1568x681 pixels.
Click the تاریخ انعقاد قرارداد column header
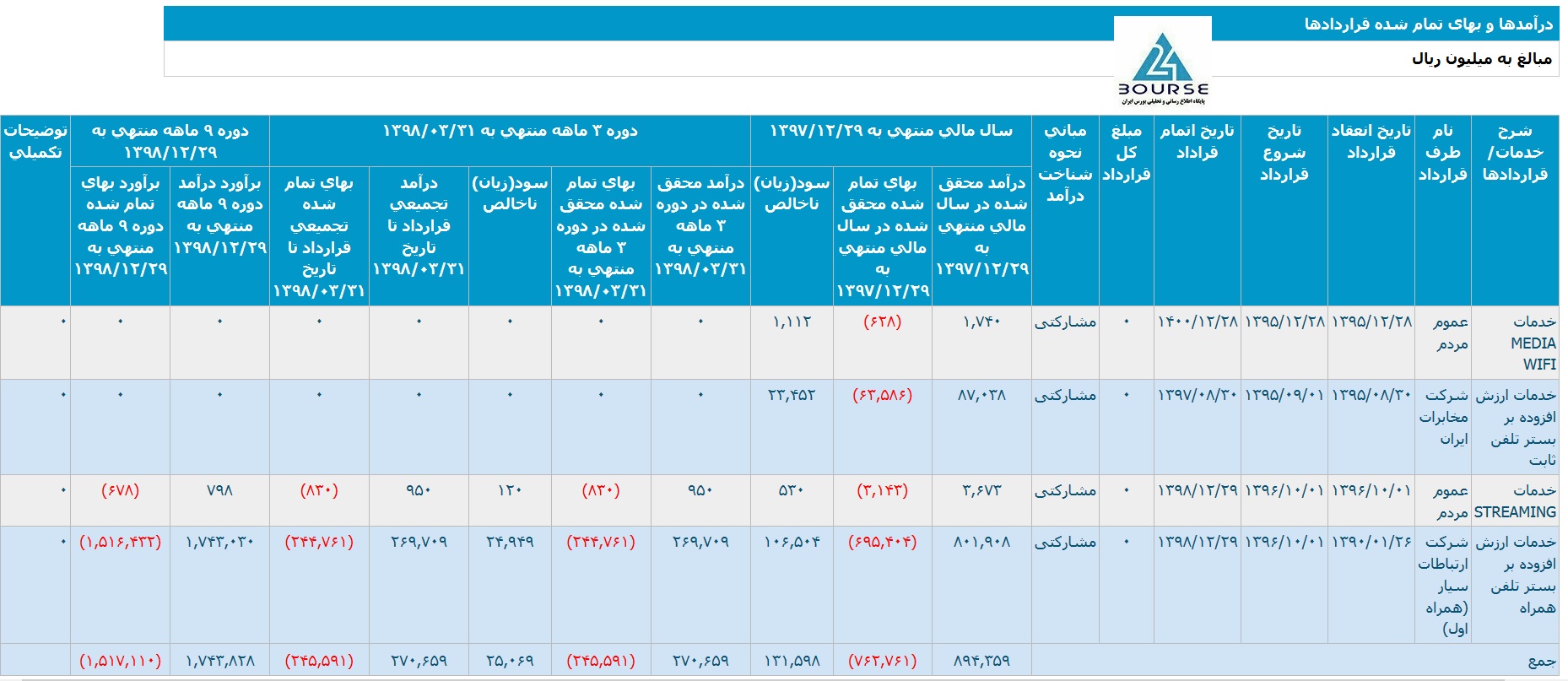click(1371, 142)
